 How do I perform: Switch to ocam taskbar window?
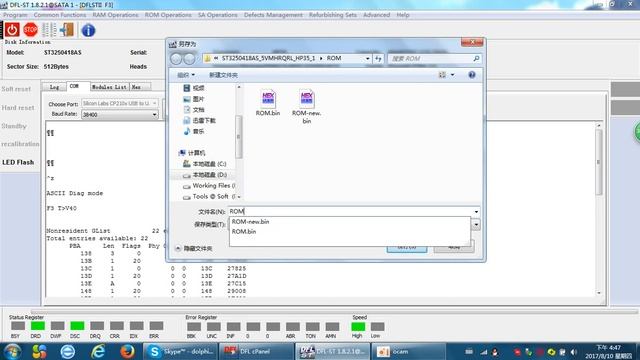[409, 351]
